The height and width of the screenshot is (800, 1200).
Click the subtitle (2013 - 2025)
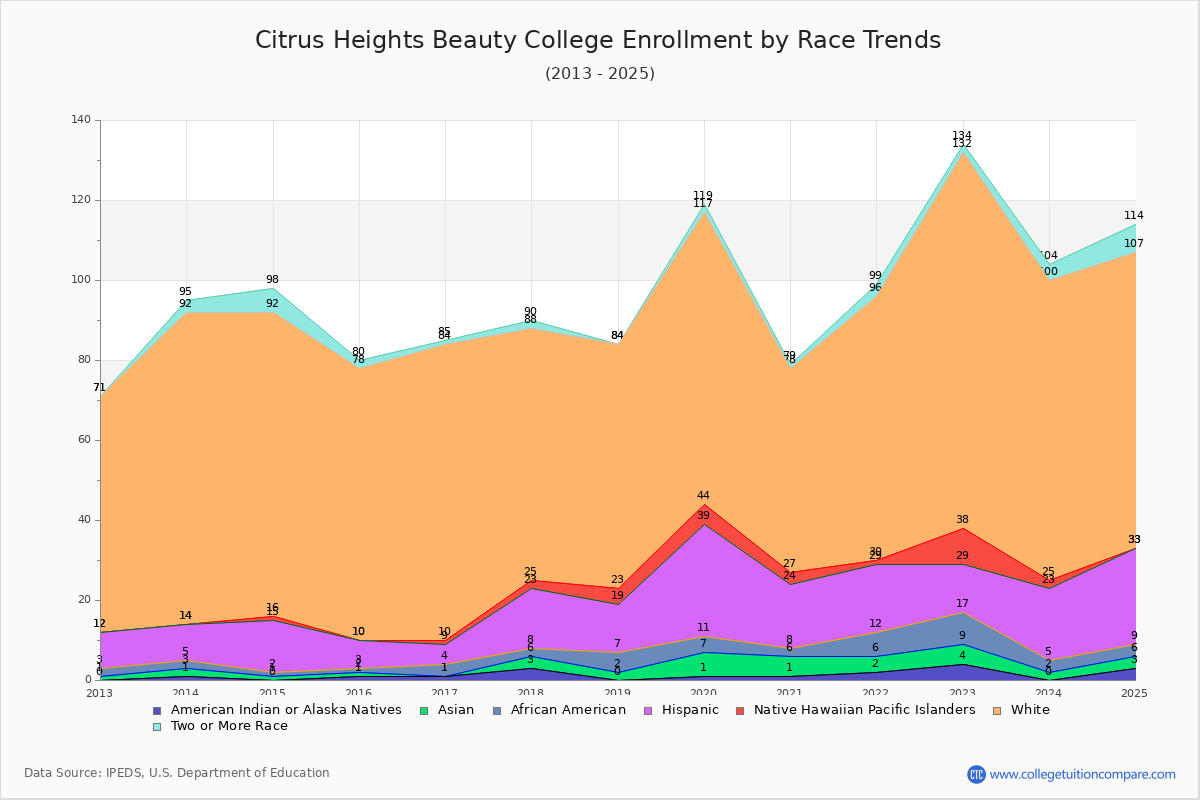click(600, 74)
